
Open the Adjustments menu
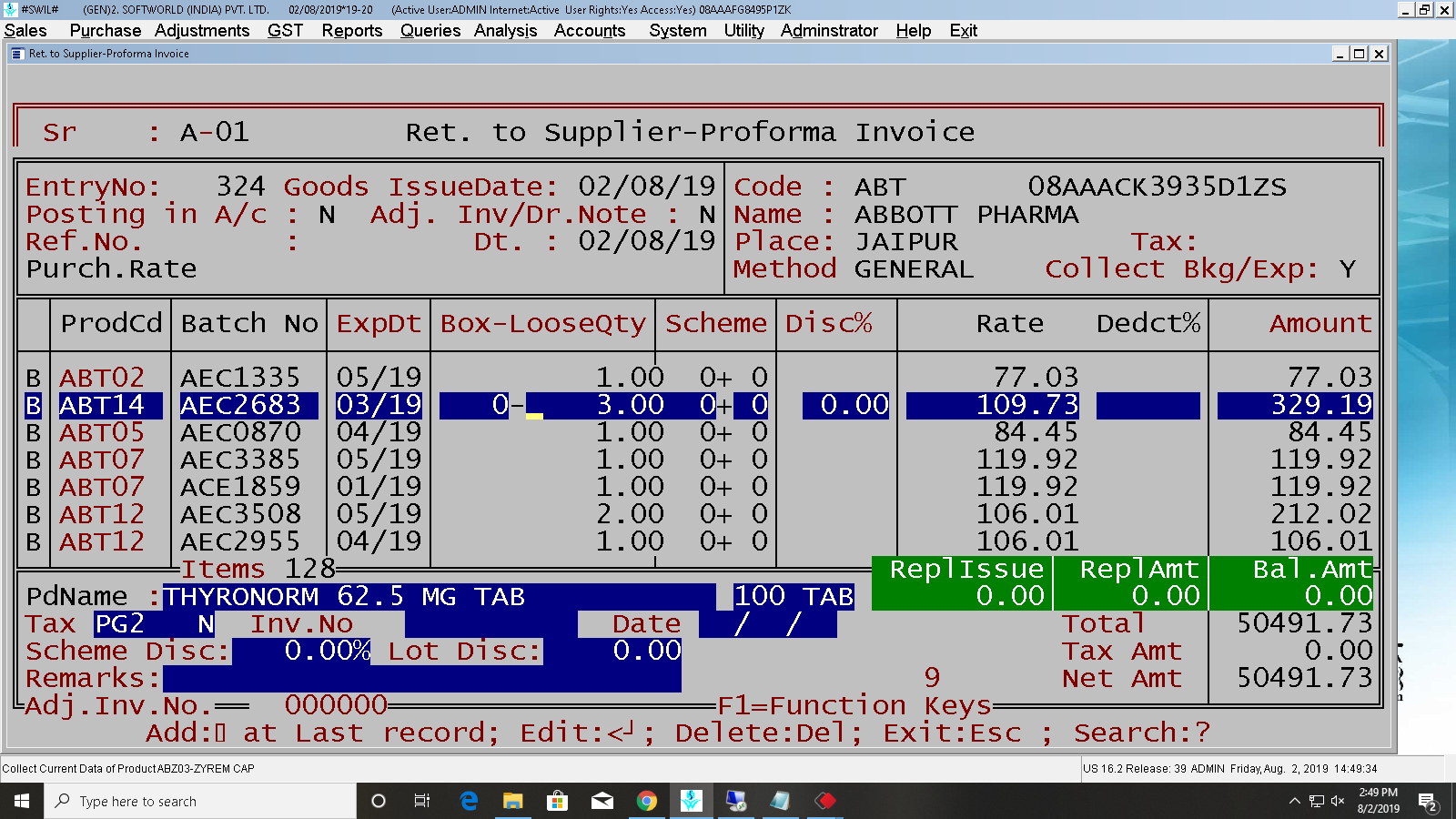tap(201, 30)
